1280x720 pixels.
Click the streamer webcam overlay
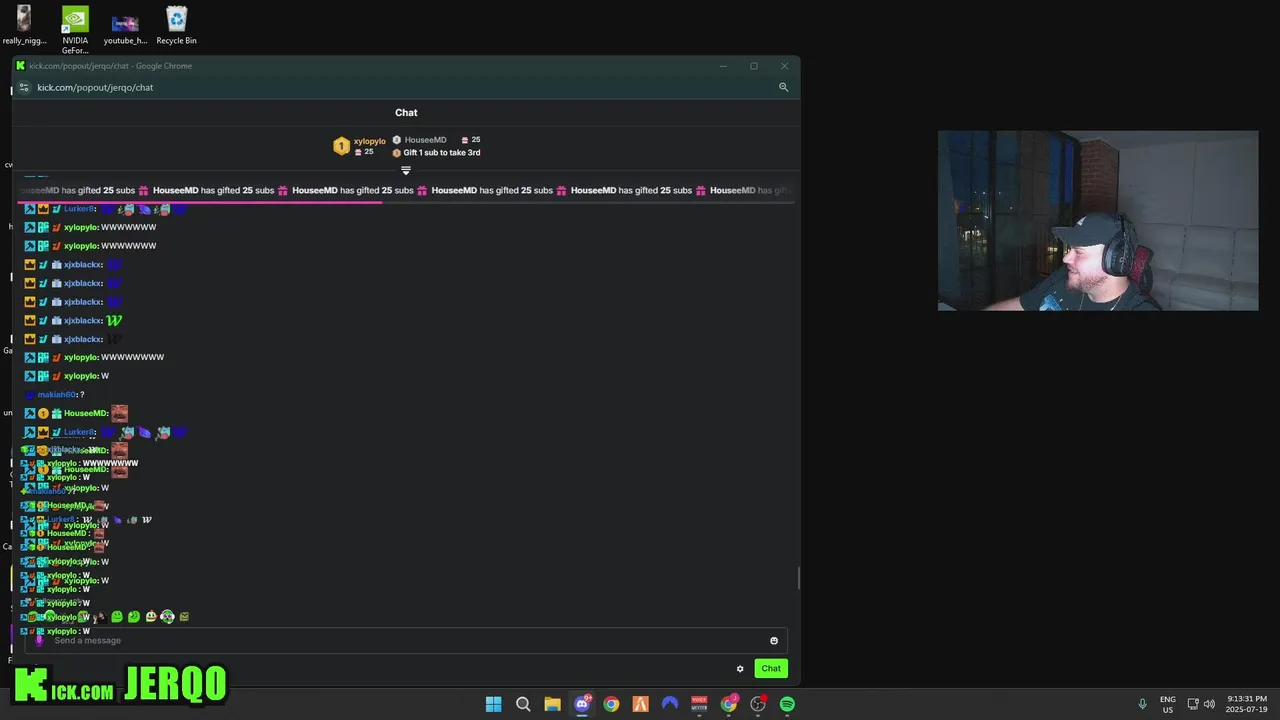pos(1098,221)
